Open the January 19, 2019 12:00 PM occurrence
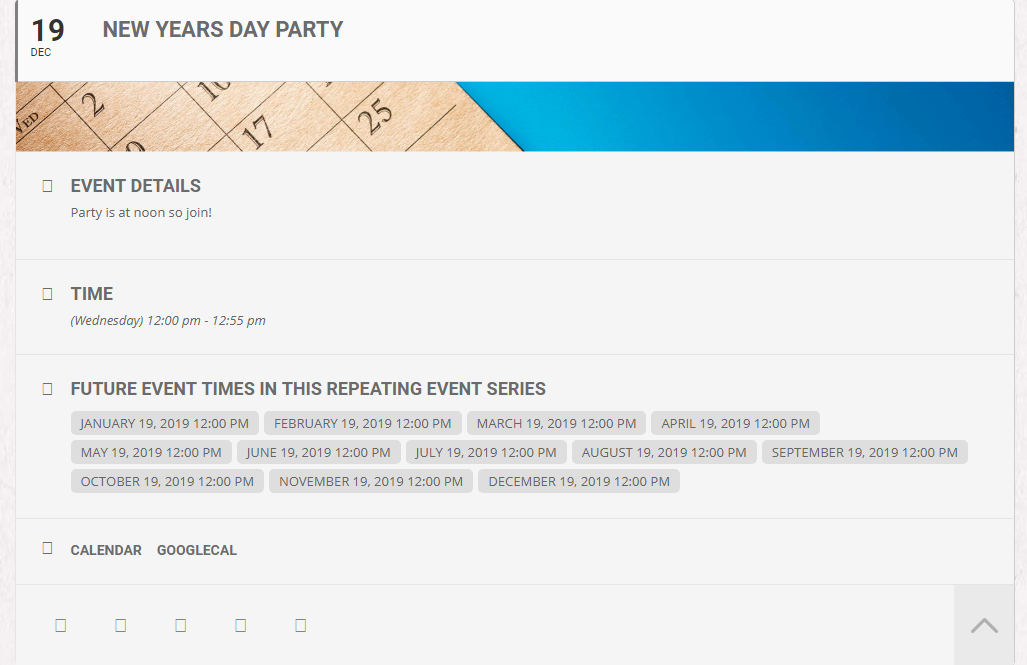 click(165, 423)
